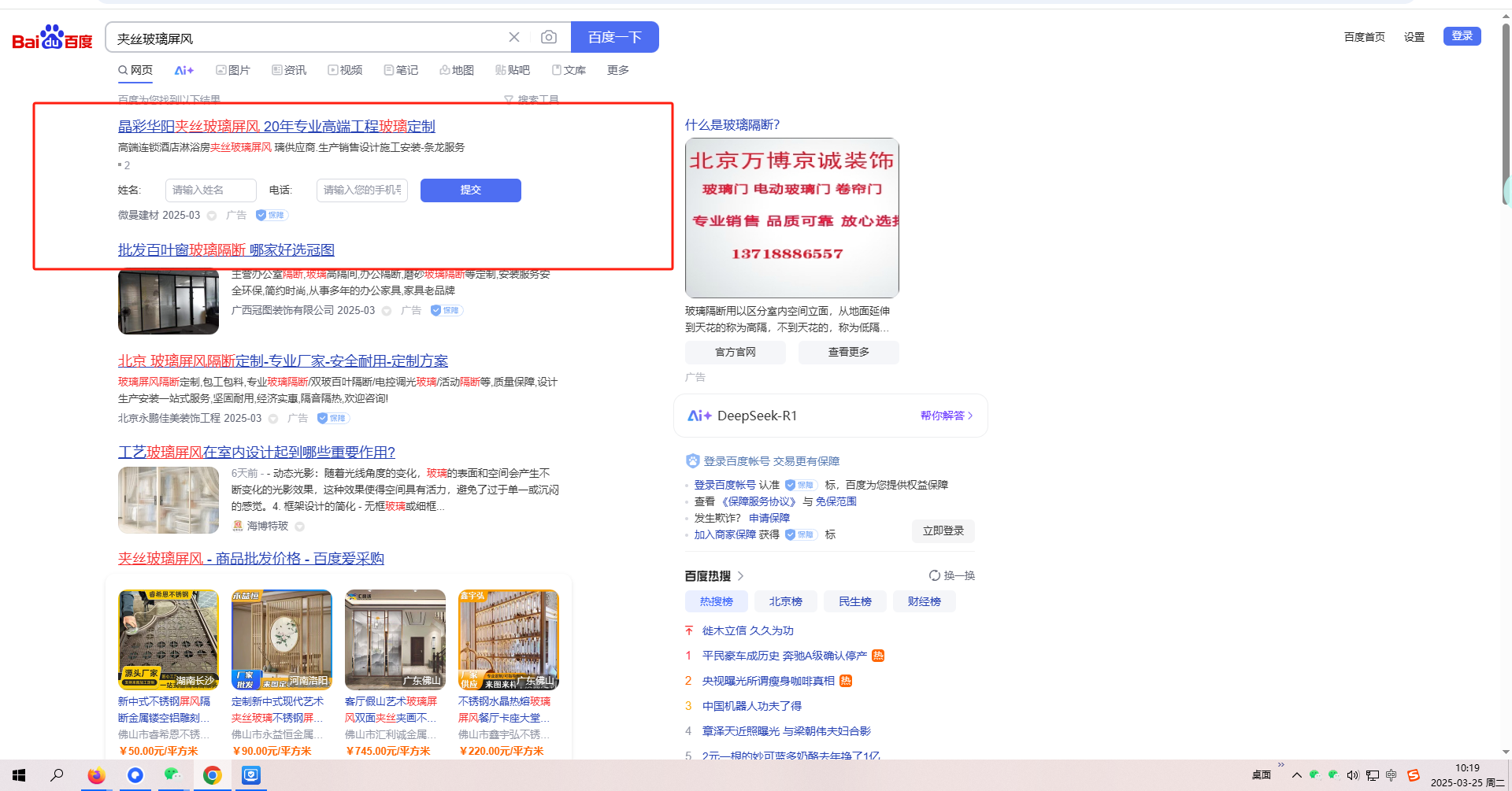
Task: Open the 工艺玻璃屏风 article link
Action: click(x=256, y=452)
